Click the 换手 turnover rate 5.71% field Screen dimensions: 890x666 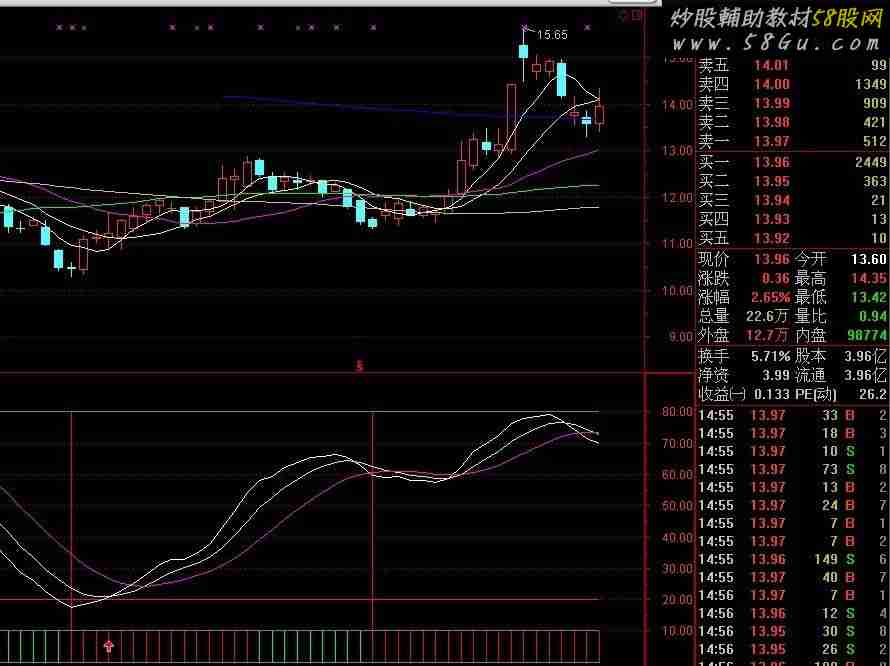click(768, 356)
